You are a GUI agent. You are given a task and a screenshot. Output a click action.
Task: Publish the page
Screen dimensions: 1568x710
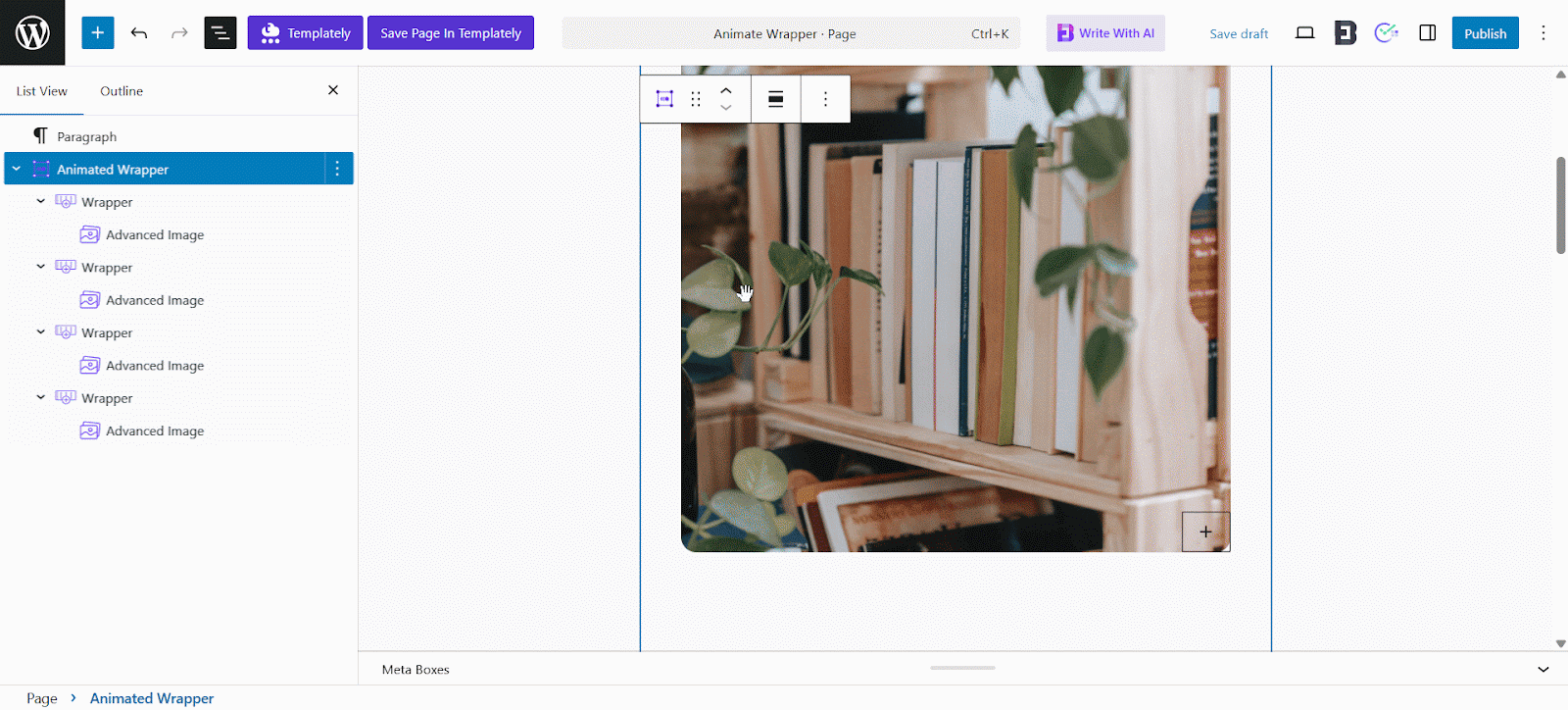[1485, 32]
